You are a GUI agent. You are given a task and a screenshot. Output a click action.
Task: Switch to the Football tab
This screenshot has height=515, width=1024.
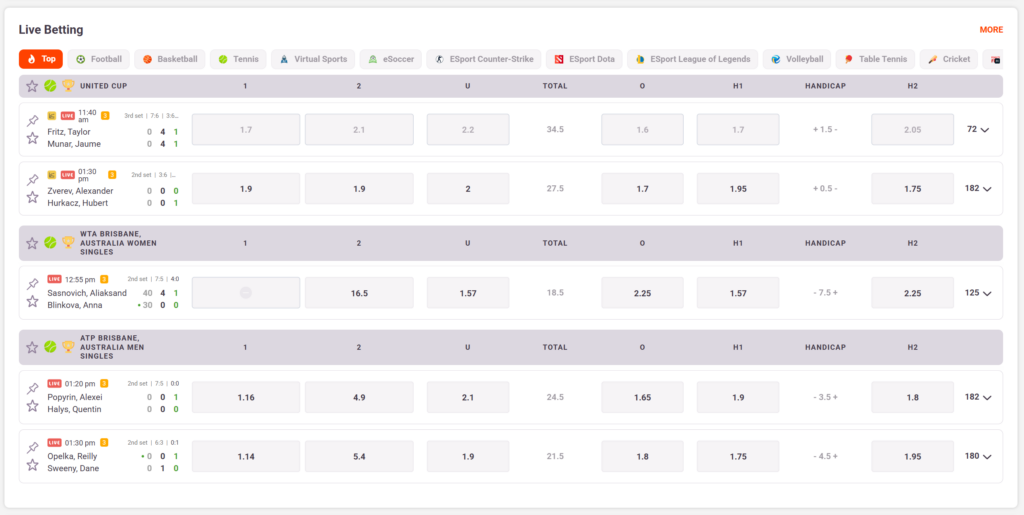98,59
